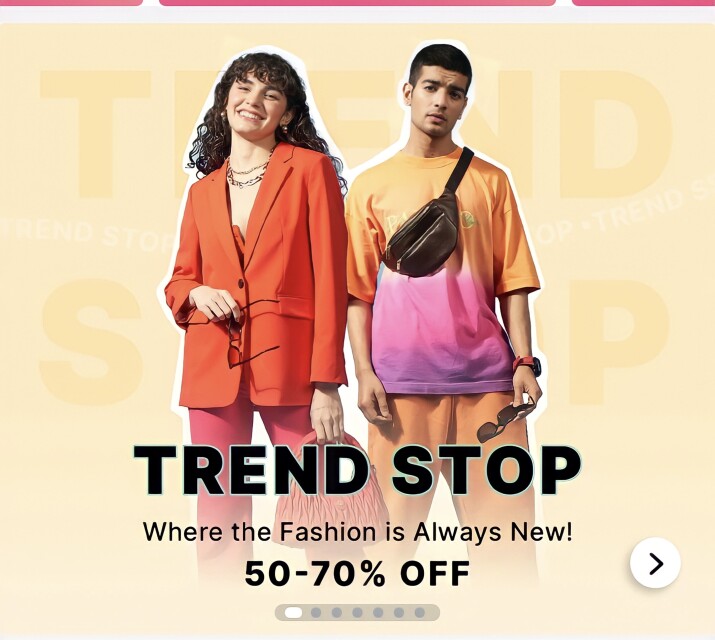This screenshot has height=640, width=715.
Task: Advance the carousel with the right arrow
Action: coord(655,563)
